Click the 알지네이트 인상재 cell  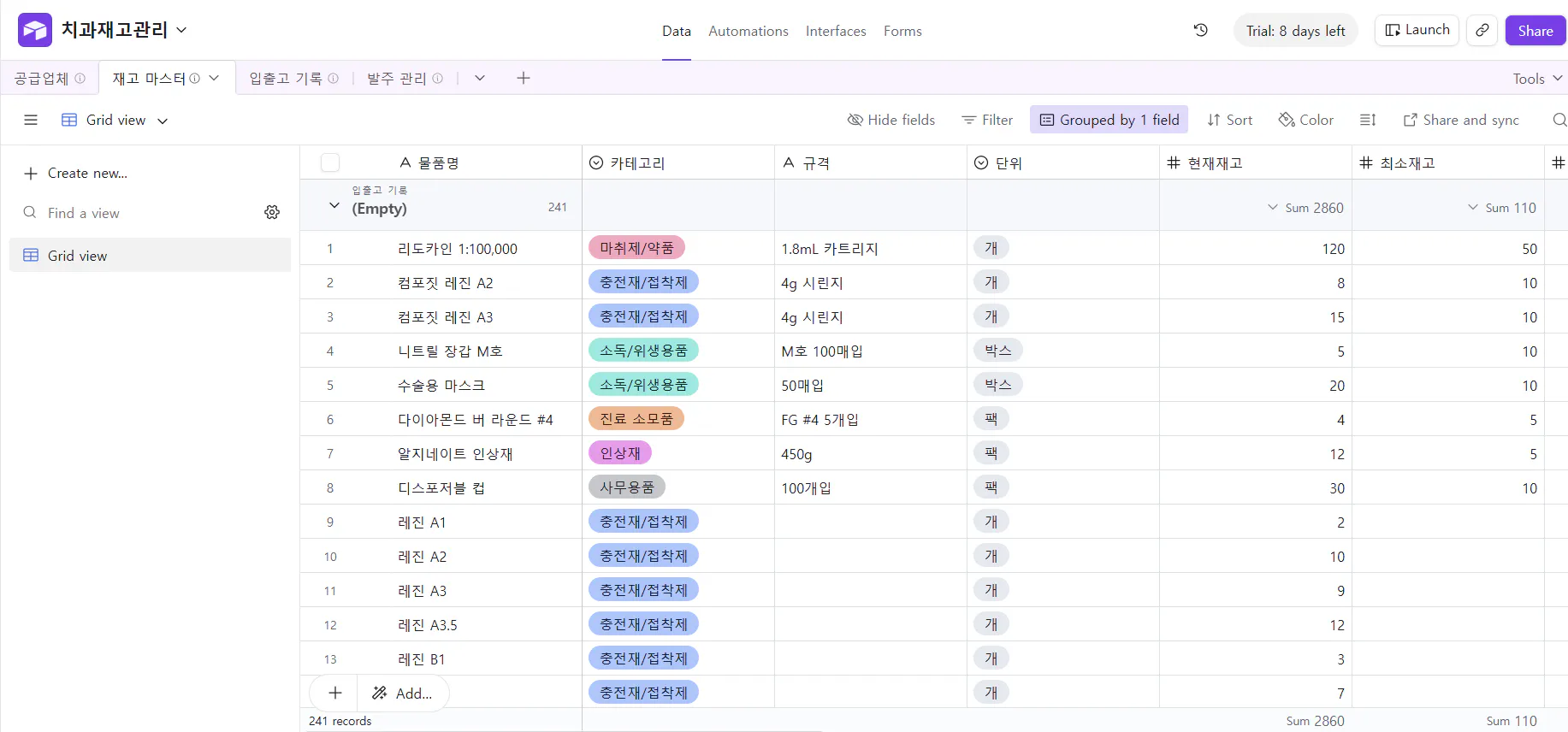pyautogui.click(x=455, y=454)
